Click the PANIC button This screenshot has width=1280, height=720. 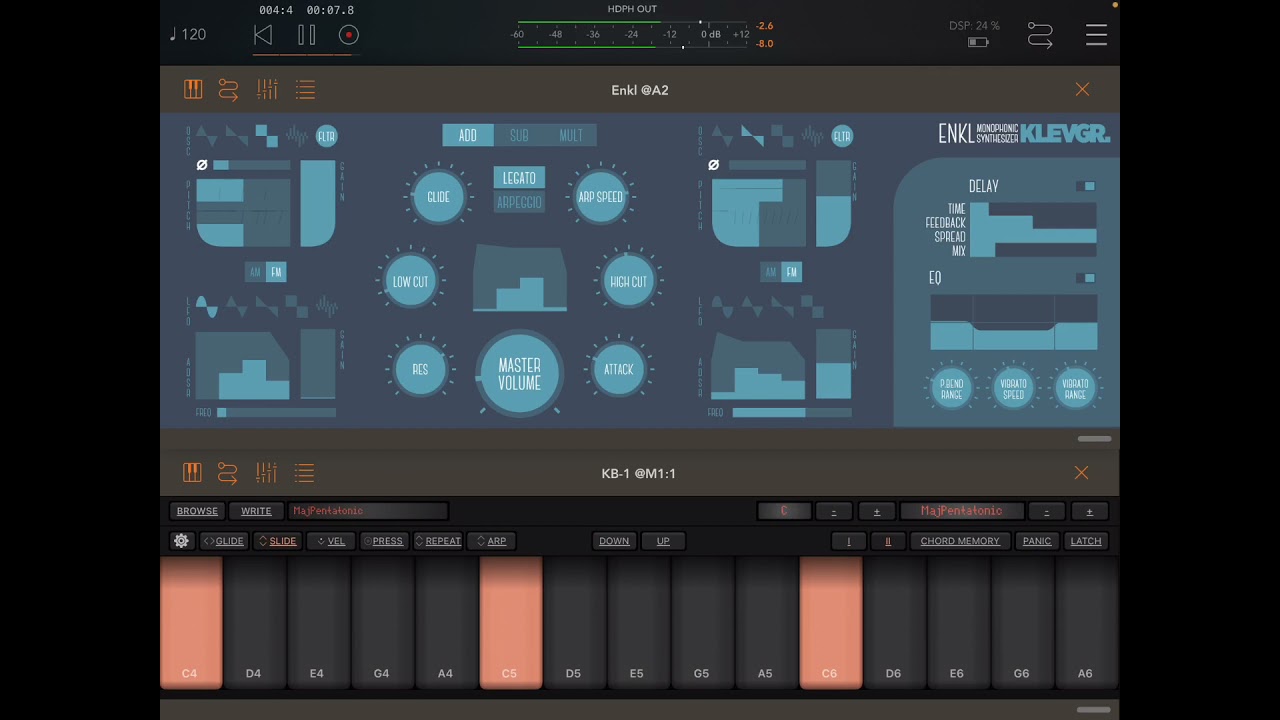pos(1037,541)
